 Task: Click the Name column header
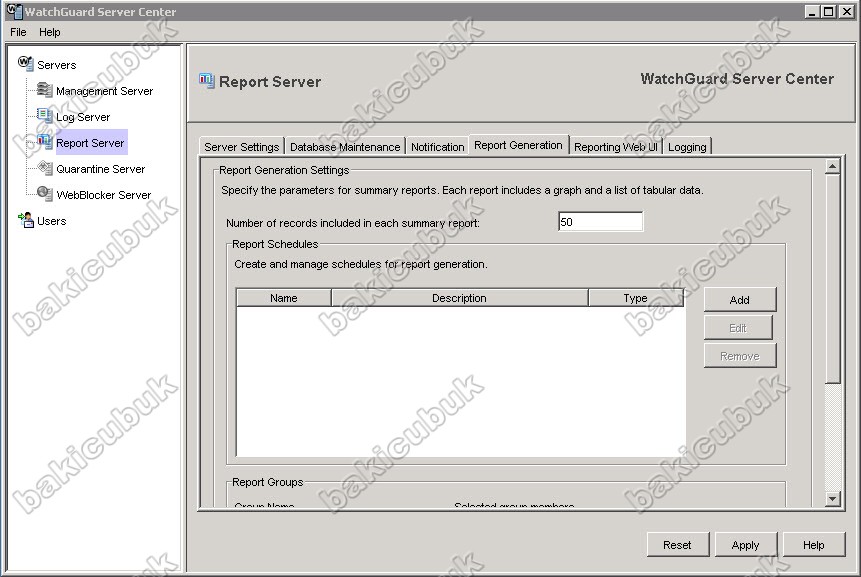tap(283, 298)
